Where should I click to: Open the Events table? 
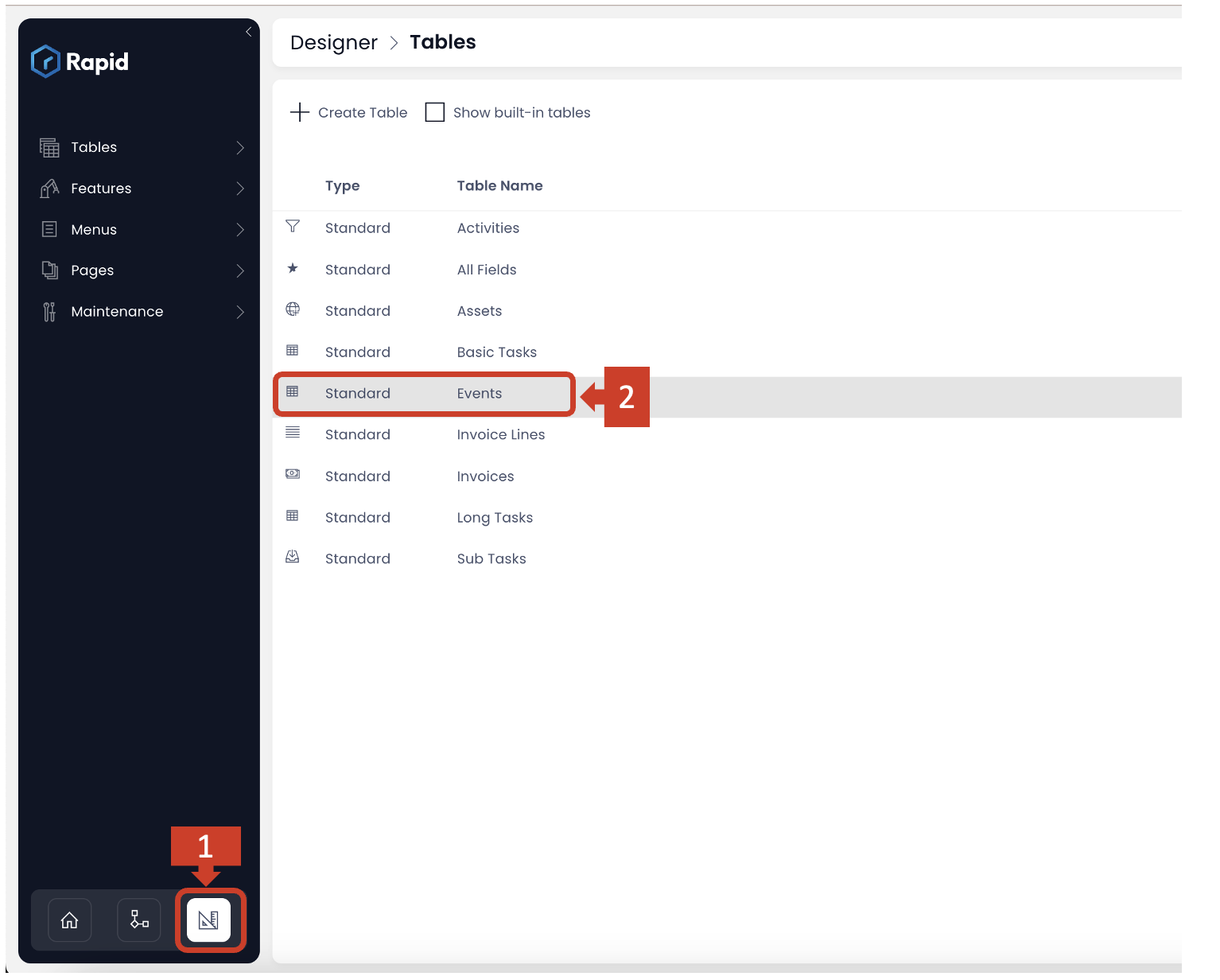click(480, 394)
